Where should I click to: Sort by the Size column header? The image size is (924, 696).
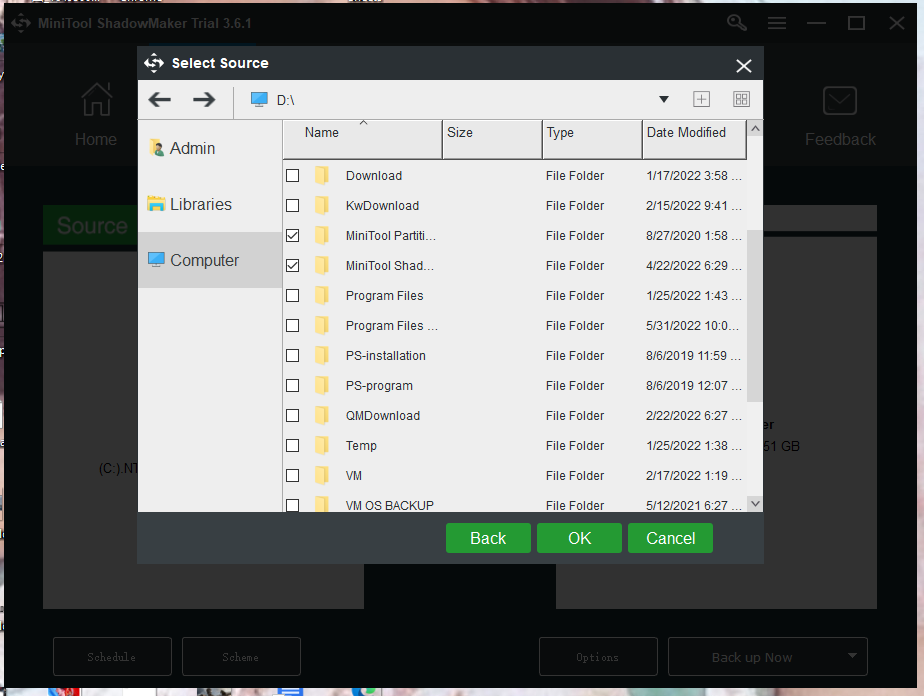tap(492, 139)
